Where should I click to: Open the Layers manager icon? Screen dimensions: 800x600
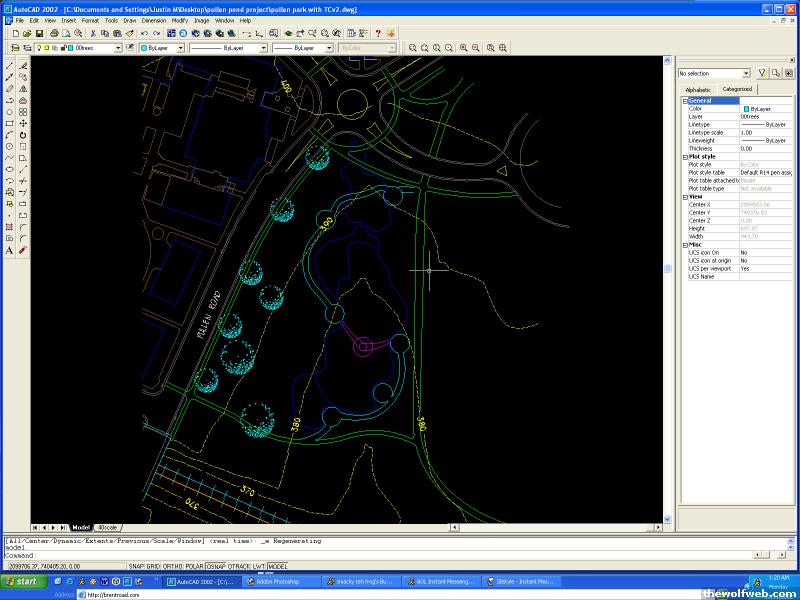(15, 47)
